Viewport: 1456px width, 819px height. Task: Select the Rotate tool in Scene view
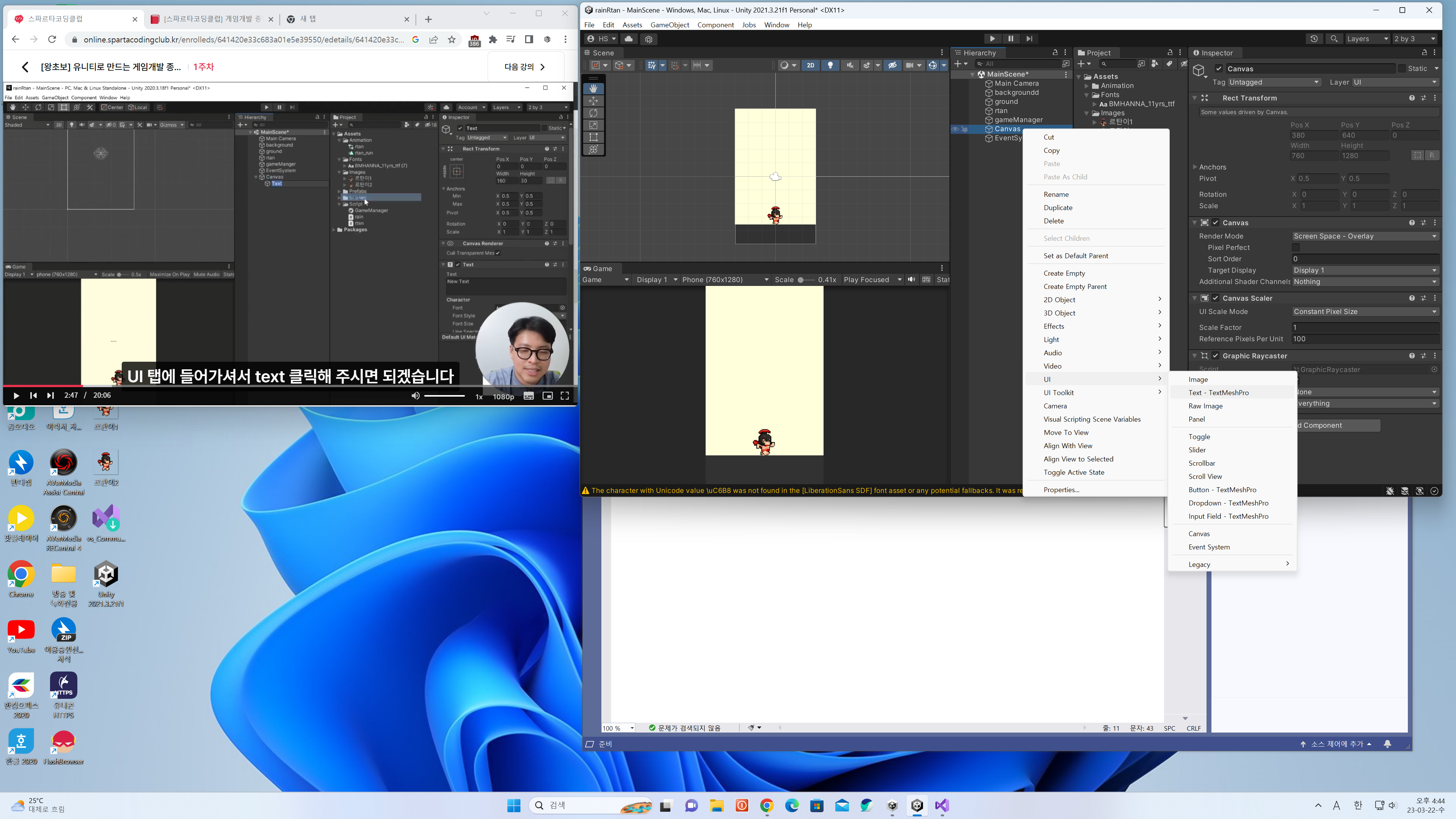(593, 113)
